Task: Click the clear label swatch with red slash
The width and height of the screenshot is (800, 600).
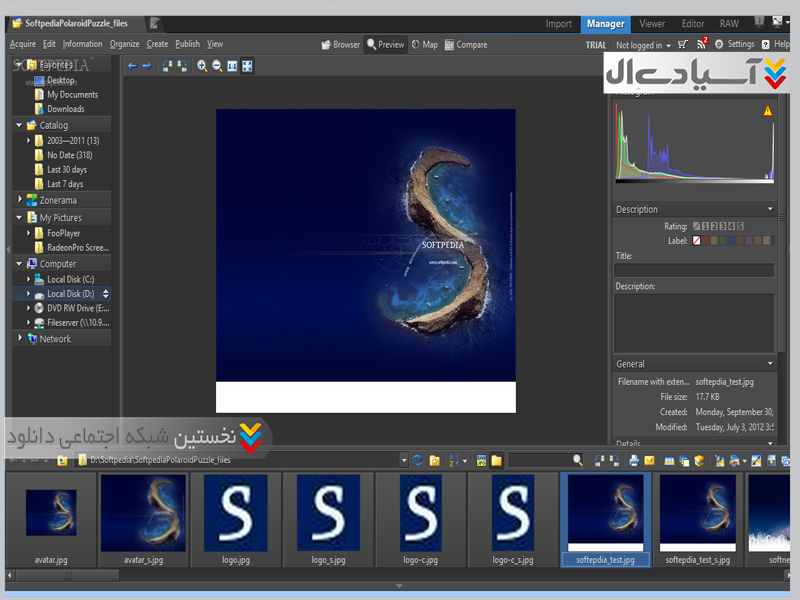Action: click(x=697, y=241)
